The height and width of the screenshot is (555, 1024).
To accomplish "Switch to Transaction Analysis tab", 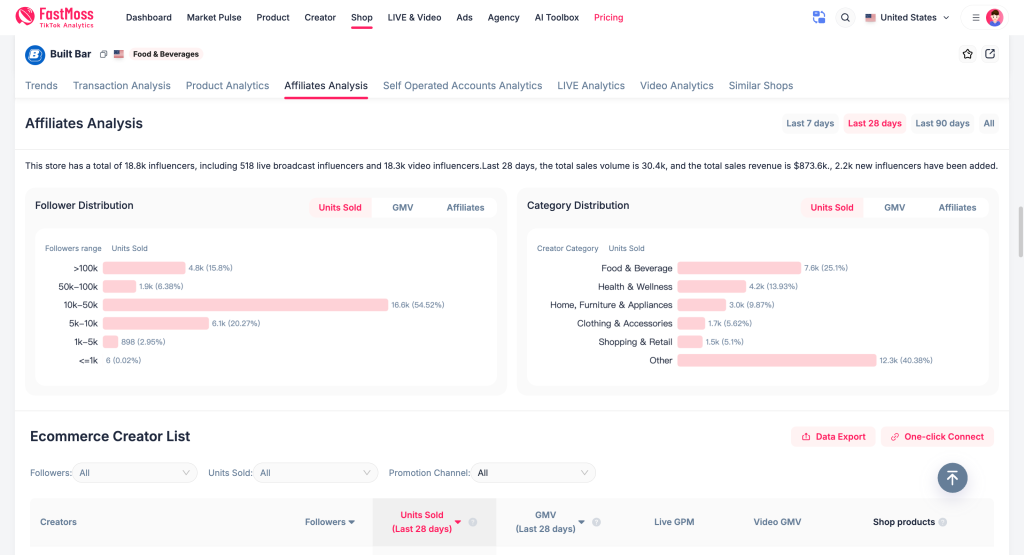I will point(121,86).
